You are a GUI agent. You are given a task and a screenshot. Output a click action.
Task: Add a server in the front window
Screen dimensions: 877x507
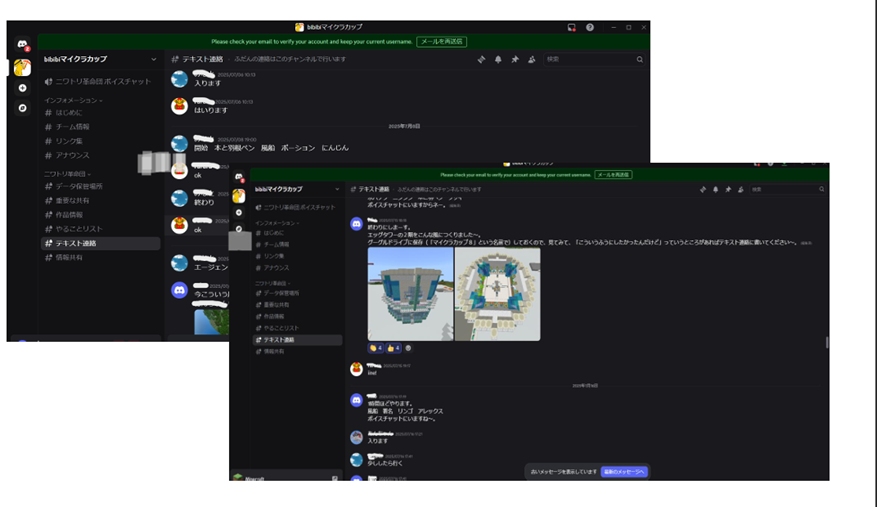[x=239, y=213]
